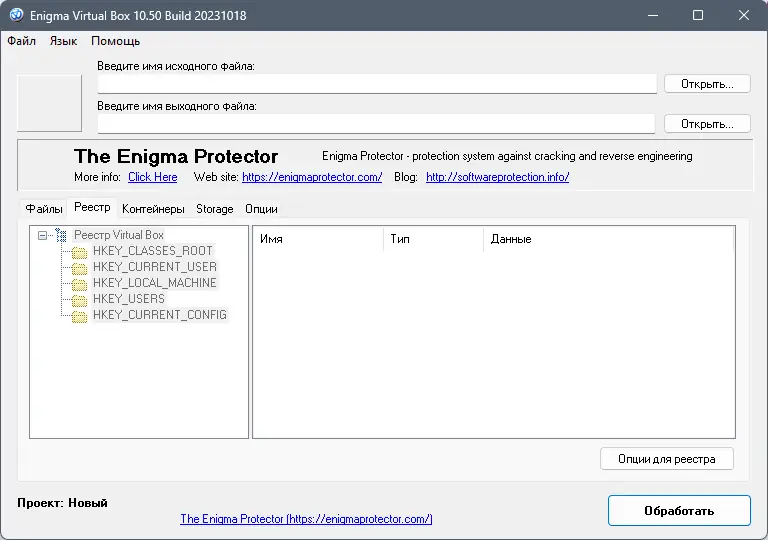Switch to the Файлы tab
This screenshot has height=540, width=768.
(x=44, y=209)
